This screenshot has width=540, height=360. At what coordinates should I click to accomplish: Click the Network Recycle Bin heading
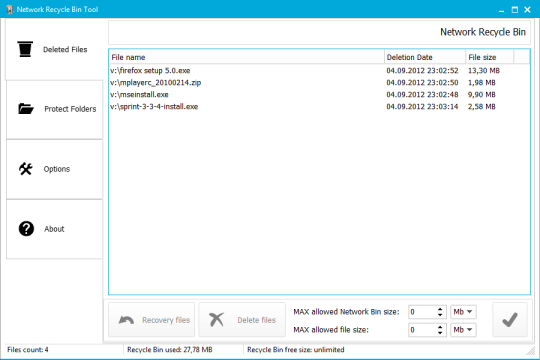click(483, 32)
